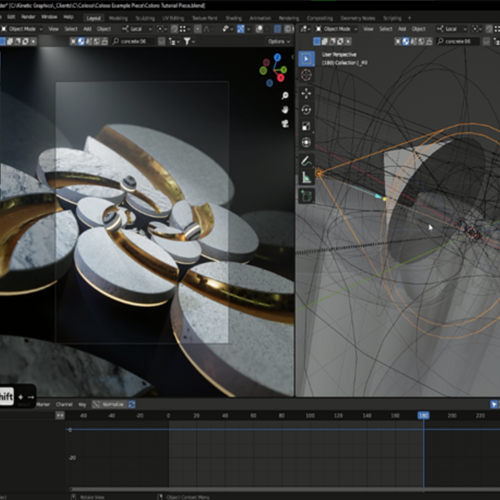Select the Annotate pencil tool
The image size is (500, 500).
point(306,161)
